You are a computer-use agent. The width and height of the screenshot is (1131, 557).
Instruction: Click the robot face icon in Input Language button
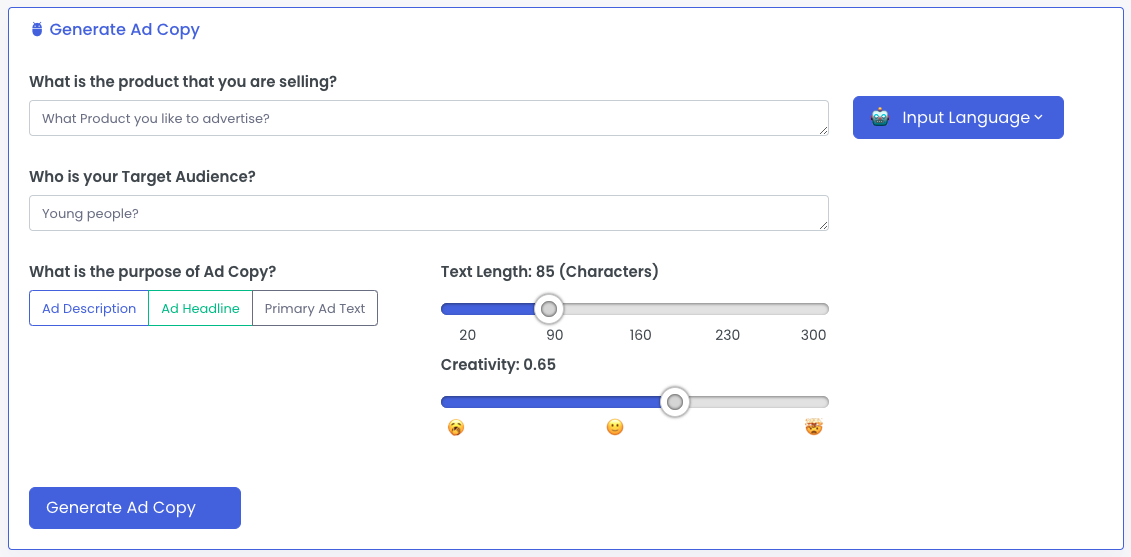[x=880, y=117]
